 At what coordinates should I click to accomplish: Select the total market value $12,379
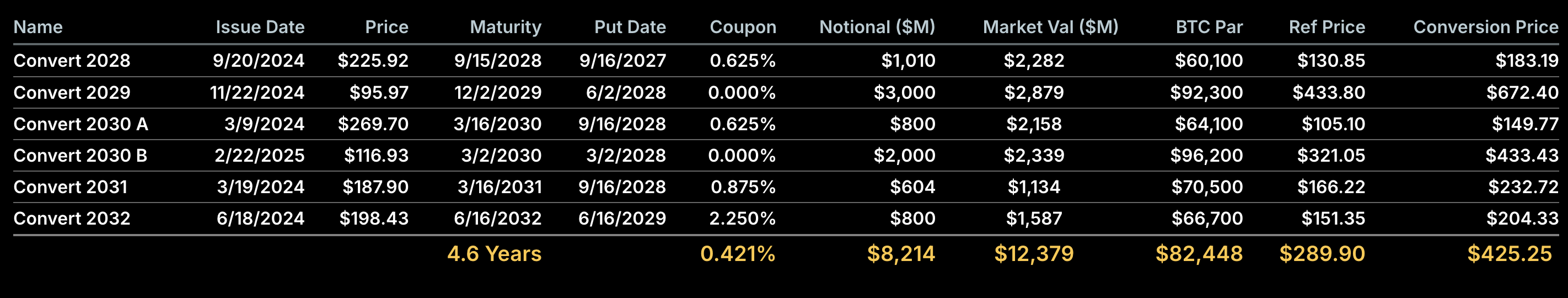(1034, 253)
